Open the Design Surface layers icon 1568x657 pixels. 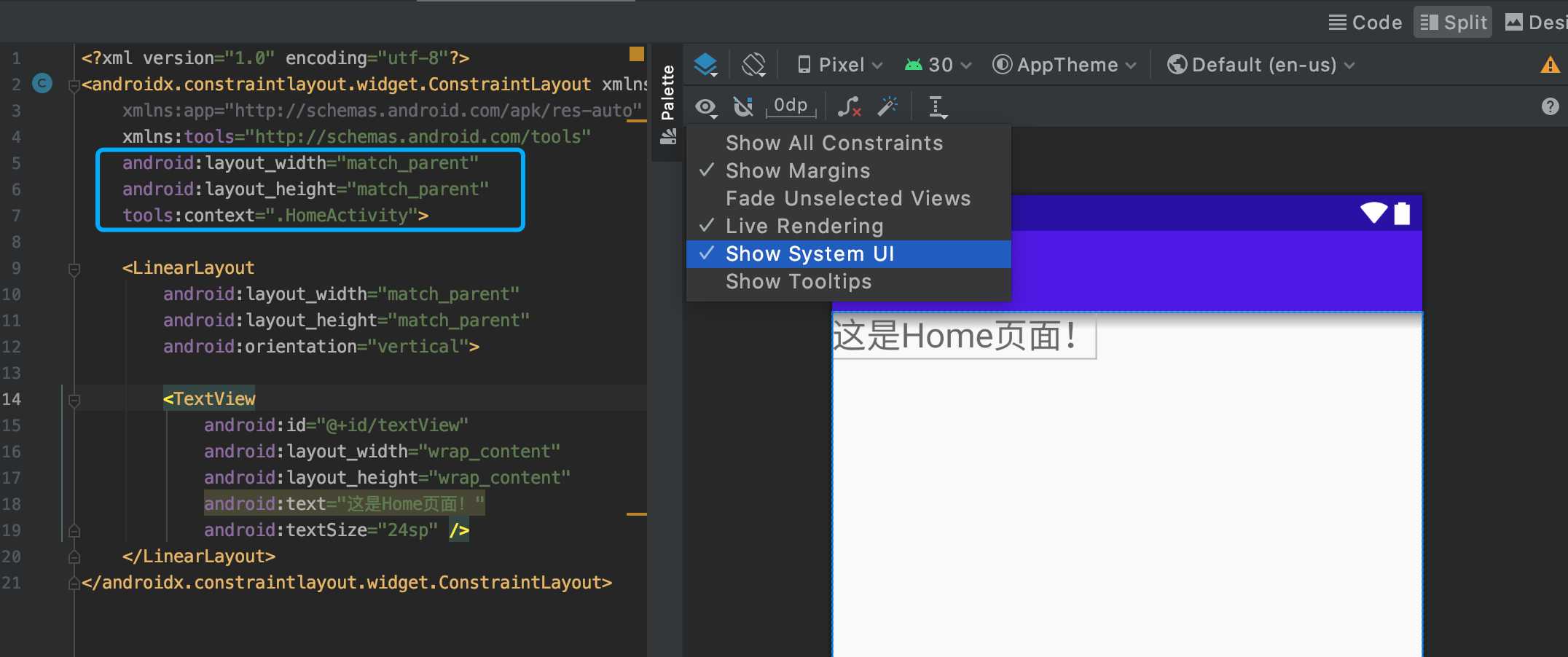tap(705, 65)
